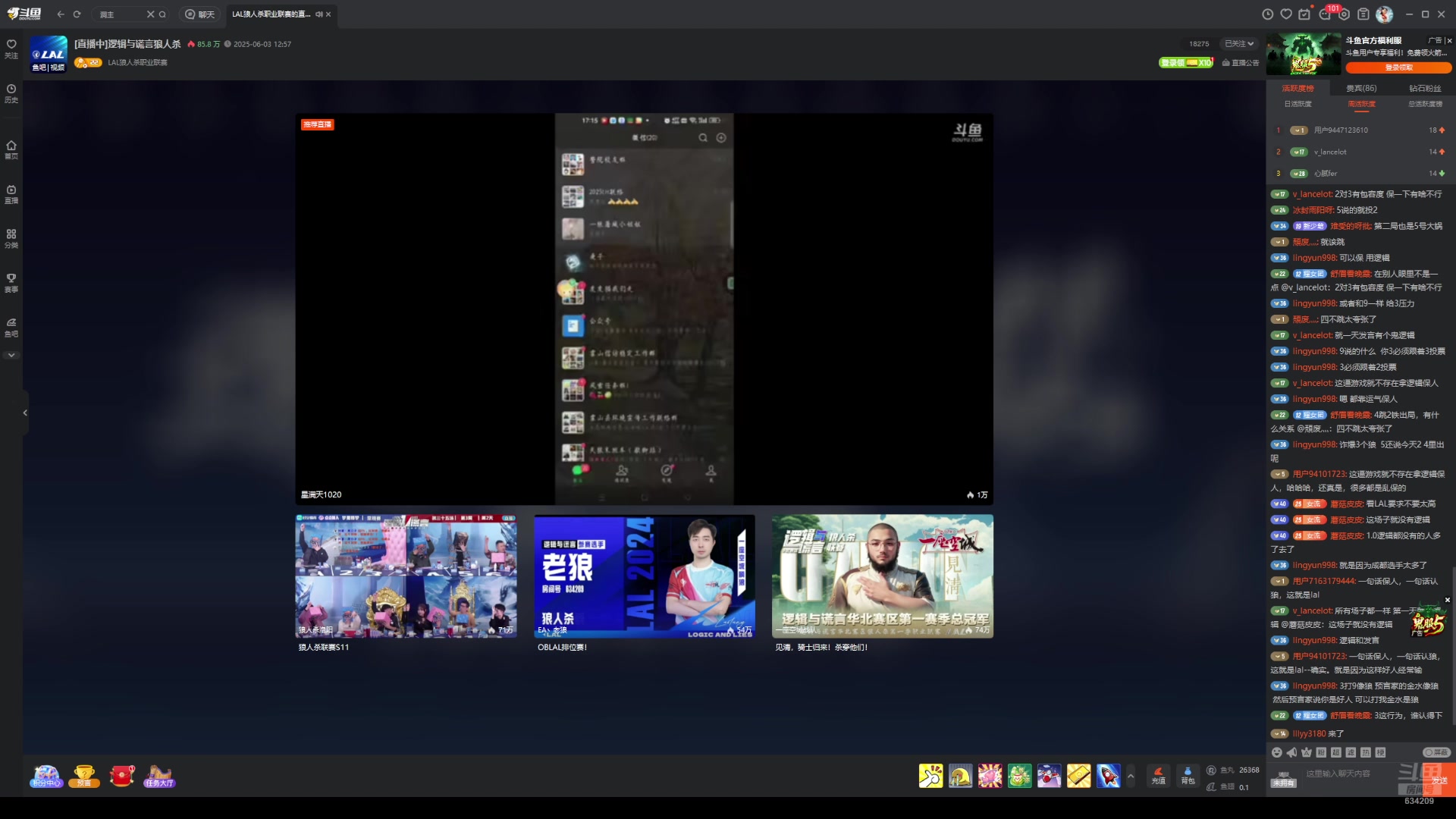This screenshot has height=819, width=1456.
Task: Close the floating 鬼服5 ad in chat
Action: [1447, 600]
